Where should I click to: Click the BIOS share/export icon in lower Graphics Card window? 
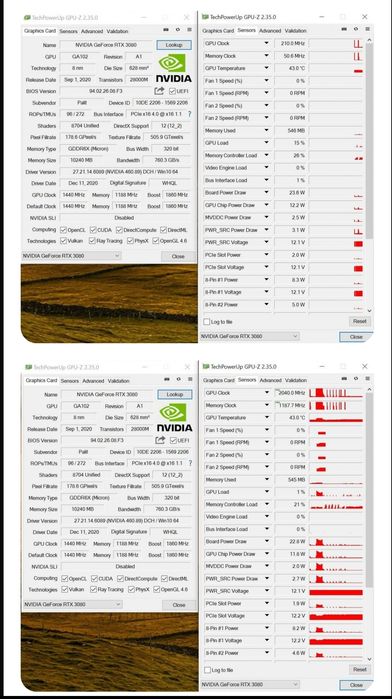click(x=160, y=440)
